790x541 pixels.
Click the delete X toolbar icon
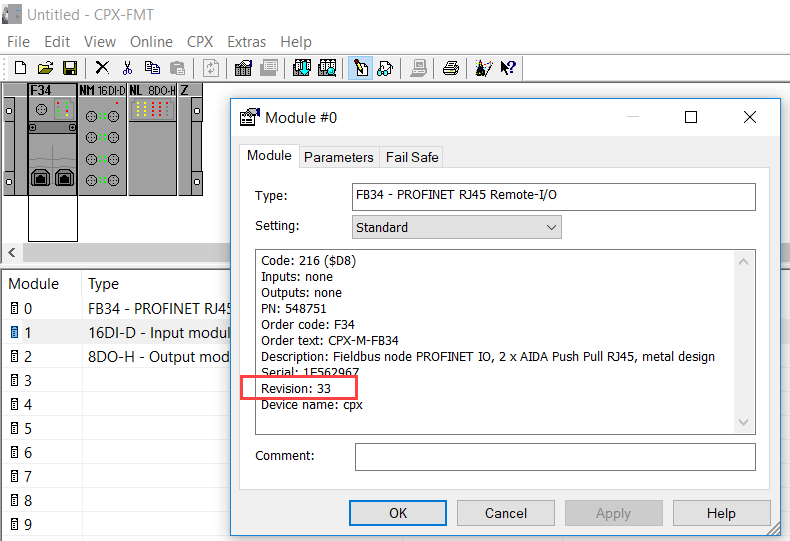(102, 68)
